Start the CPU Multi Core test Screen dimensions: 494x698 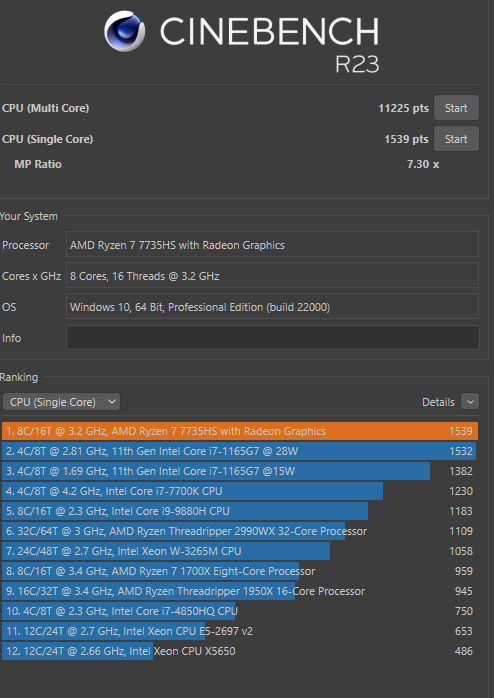[x=456, y=108]
